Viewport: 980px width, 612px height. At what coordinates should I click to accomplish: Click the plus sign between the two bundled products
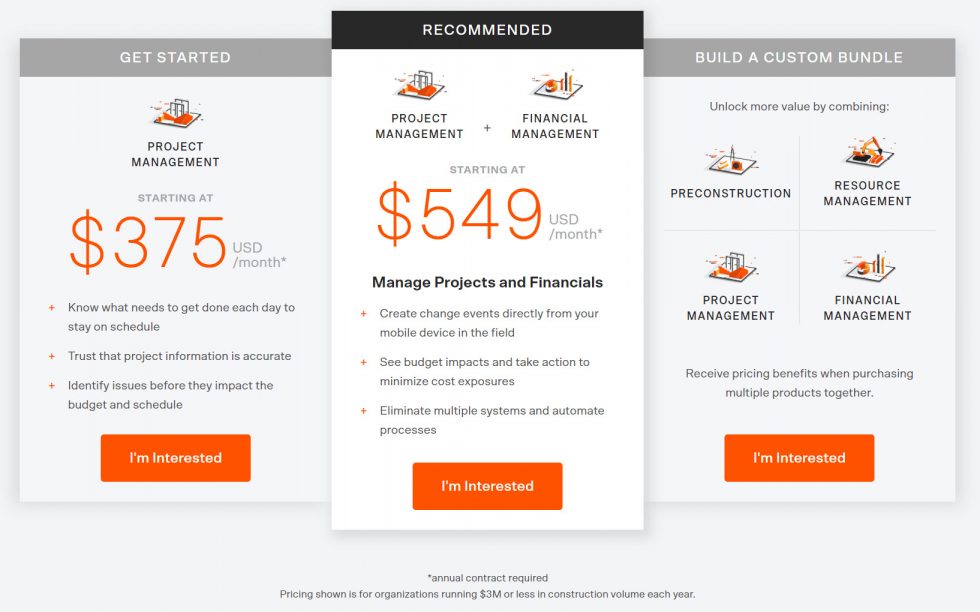pyautogui.click(x=487, y=128)
